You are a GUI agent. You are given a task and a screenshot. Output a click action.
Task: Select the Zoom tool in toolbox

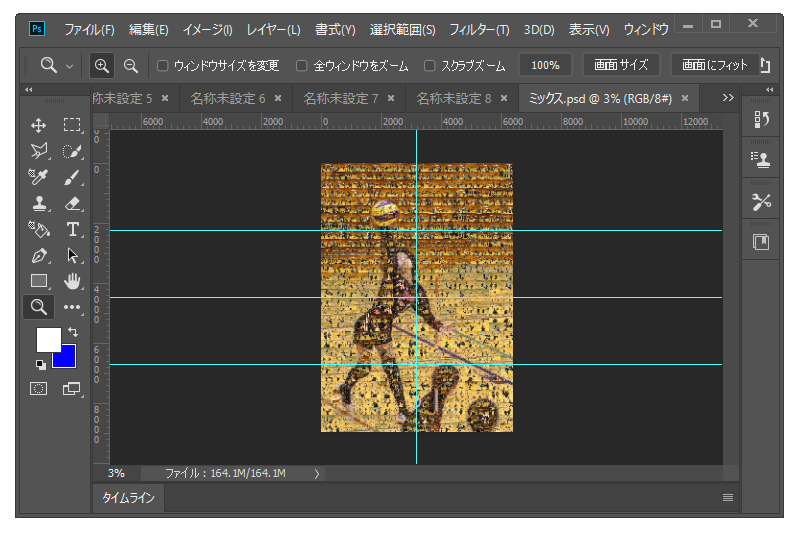click(39, 307)
